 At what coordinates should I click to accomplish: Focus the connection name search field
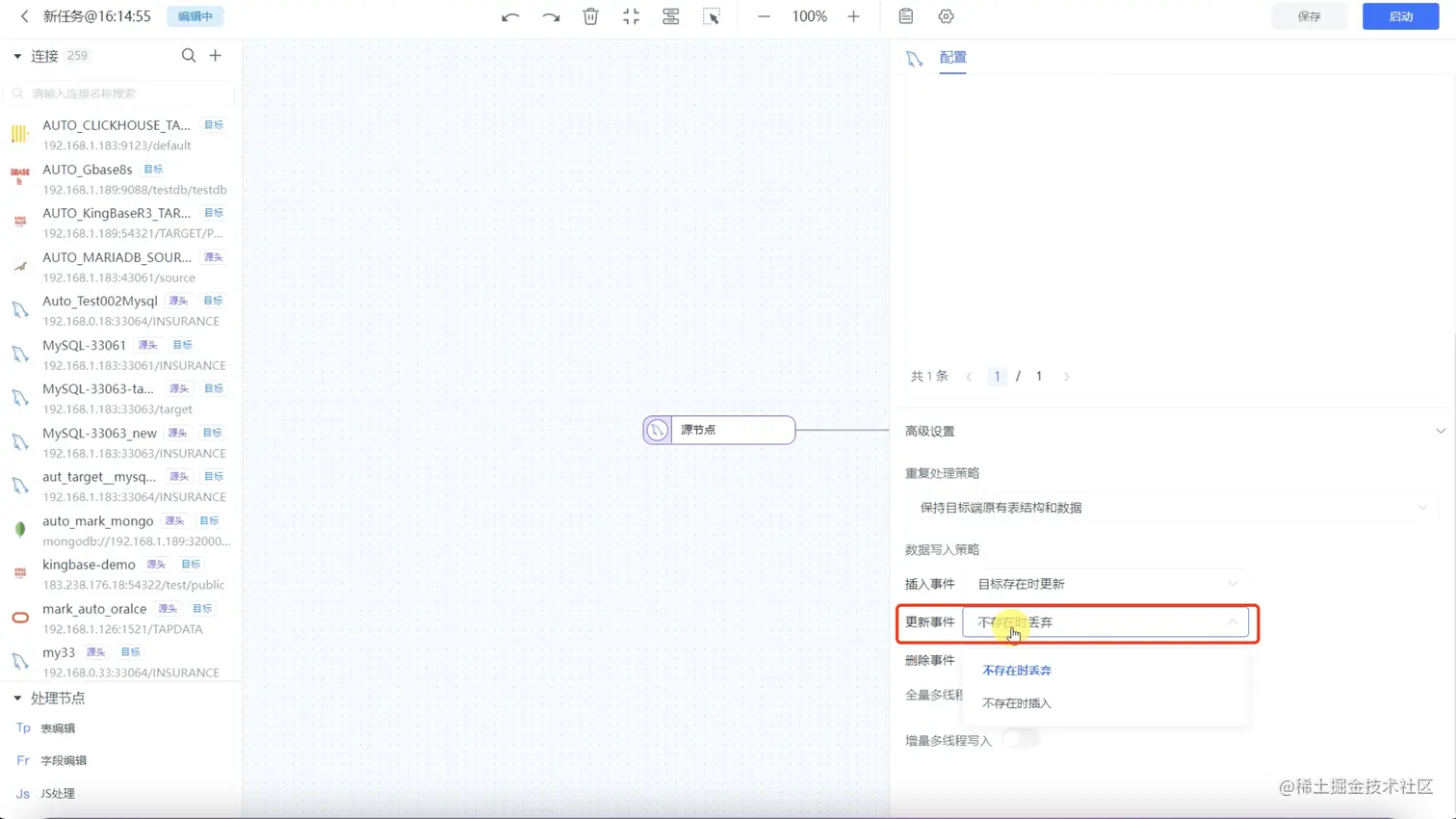pos(120,93)
